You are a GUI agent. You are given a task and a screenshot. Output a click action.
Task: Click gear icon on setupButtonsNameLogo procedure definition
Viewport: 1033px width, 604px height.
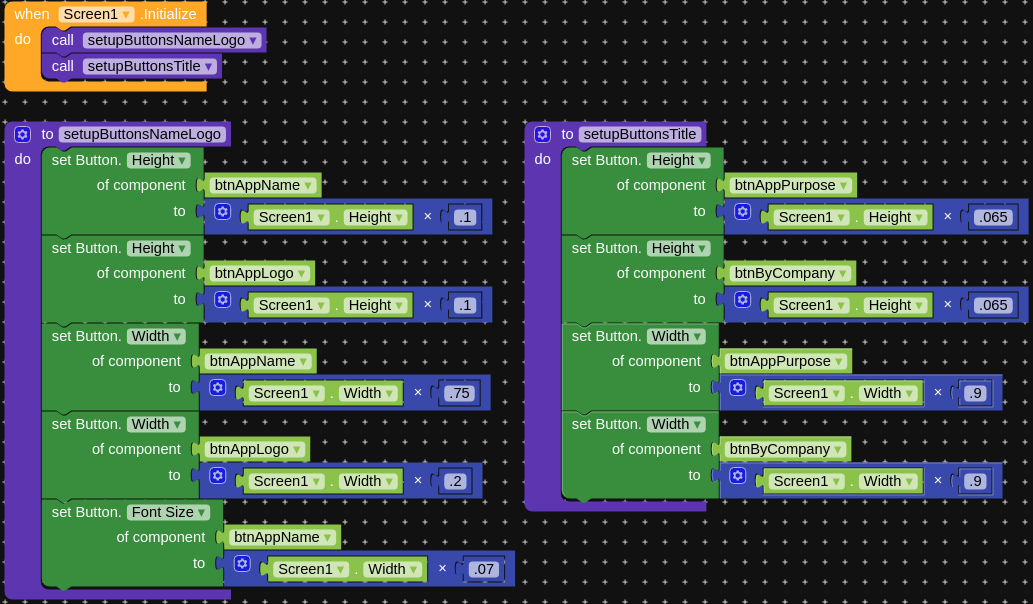tap(22, 134)
